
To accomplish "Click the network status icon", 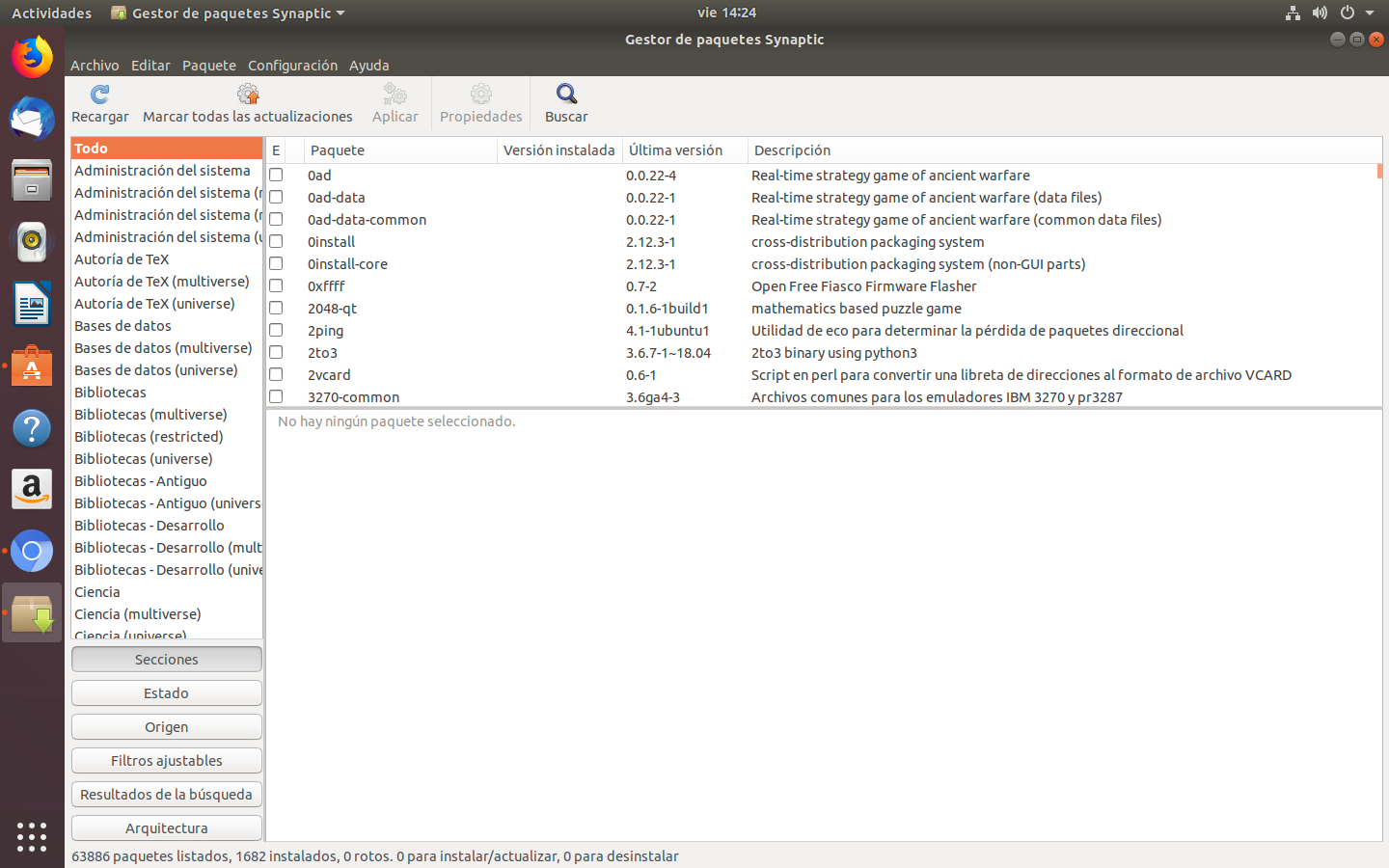I will [1293, 13].
